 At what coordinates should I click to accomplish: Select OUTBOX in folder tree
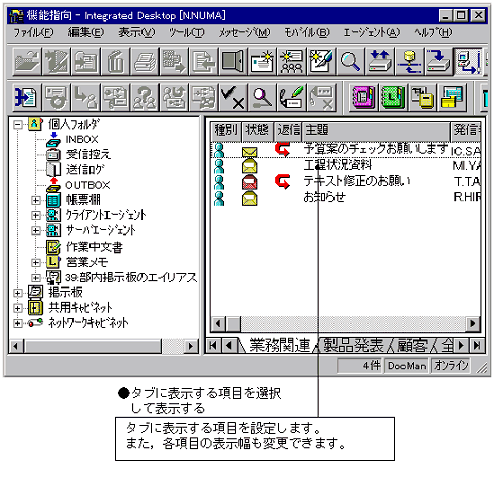88,185
